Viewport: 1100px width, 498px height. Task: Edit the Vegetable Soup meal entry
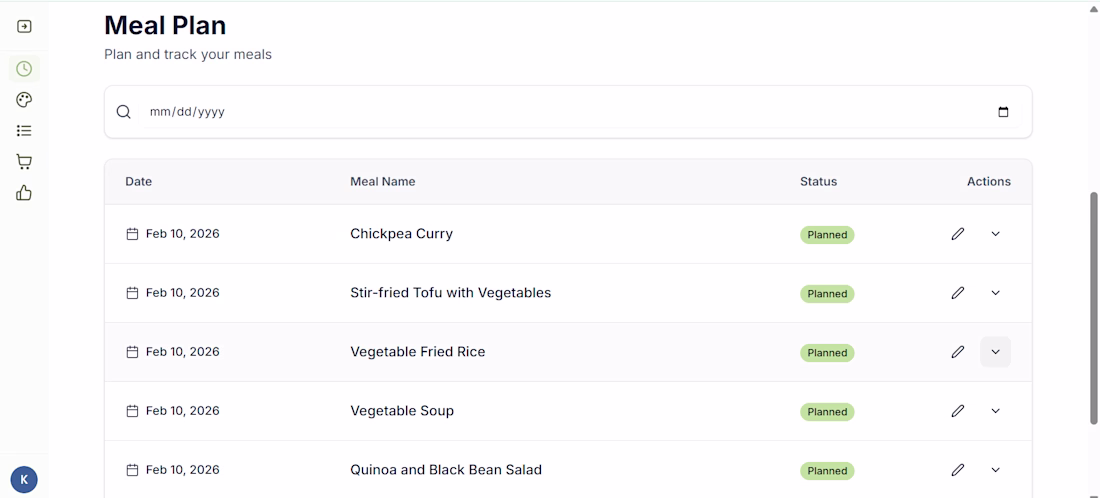[958, 411]
